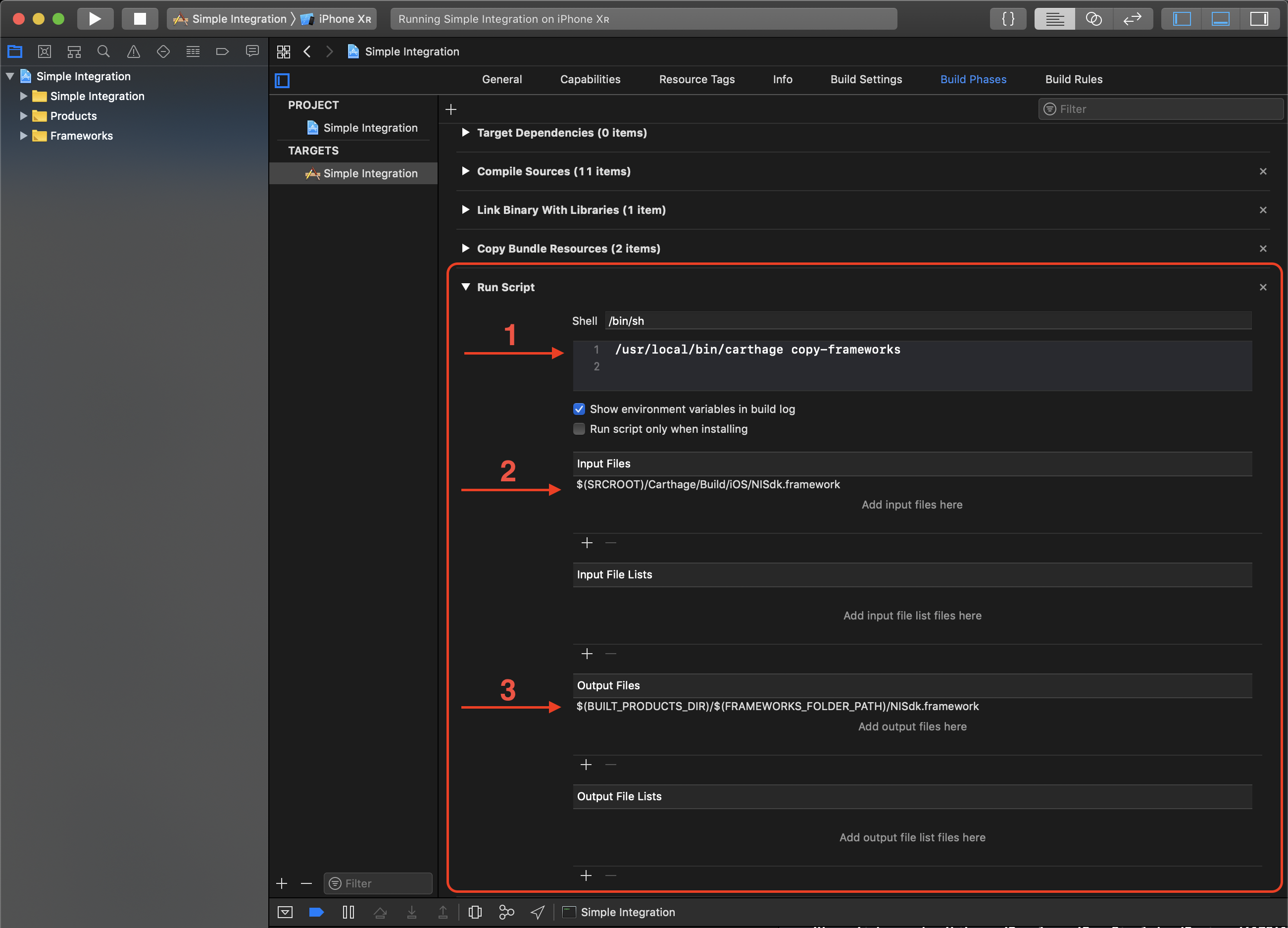
Task: Click the targets list Filter field
Action: [x=378, y=883]
